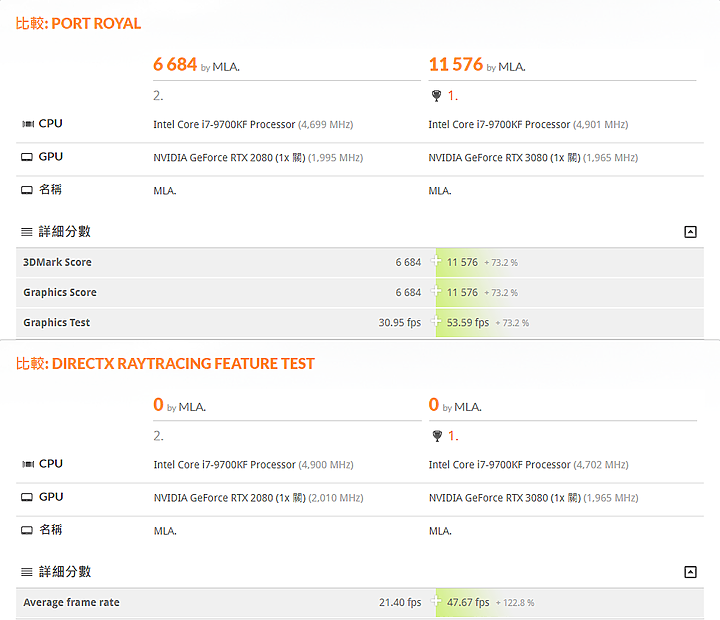The width and height of the screenshot is (720, 620).
Task: Click the 30.95 fps value
Action: [399, 323]
